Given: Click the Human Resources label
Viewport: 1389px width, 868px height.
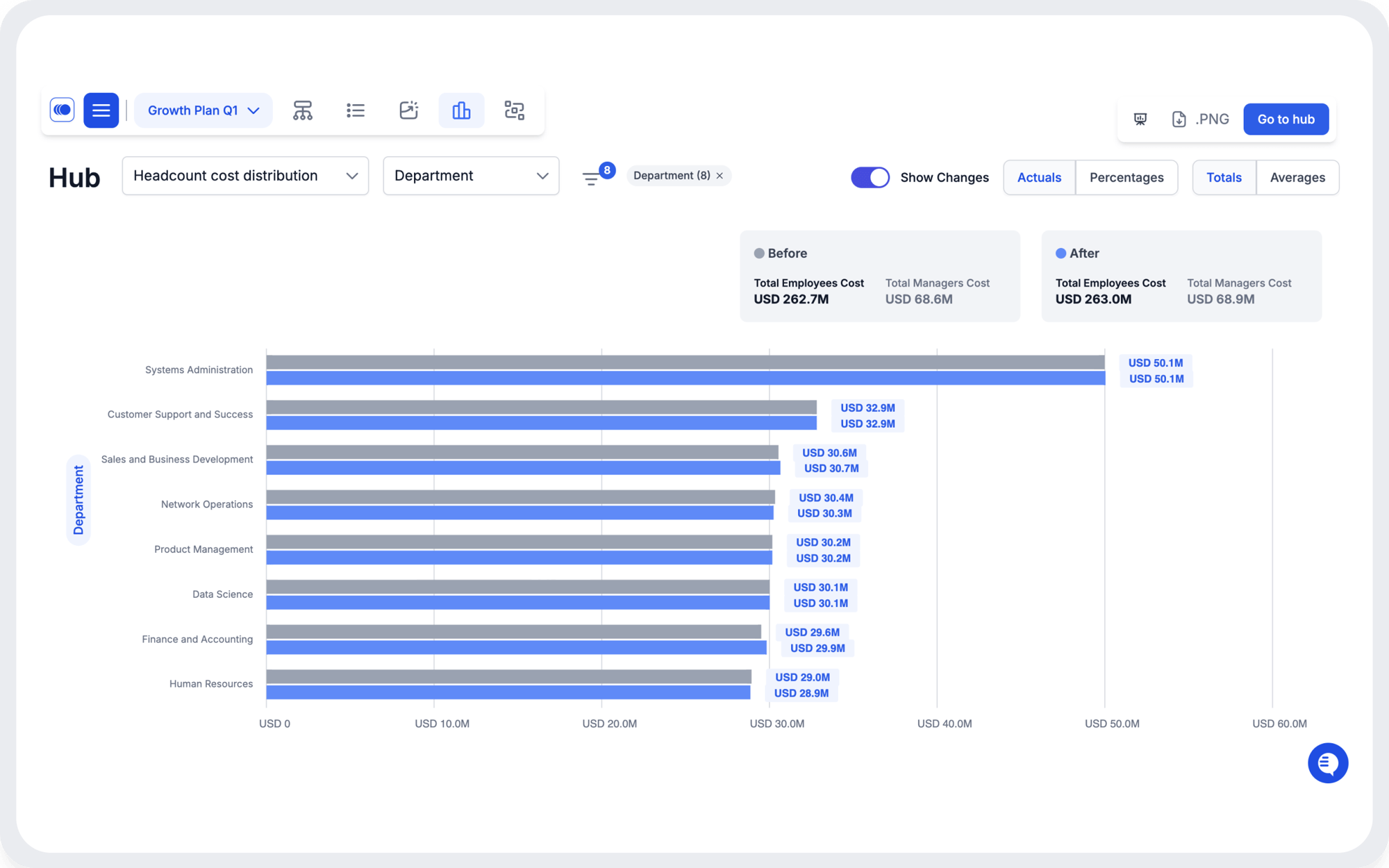Looking at the screenshot, I should (x=211, y=684).
